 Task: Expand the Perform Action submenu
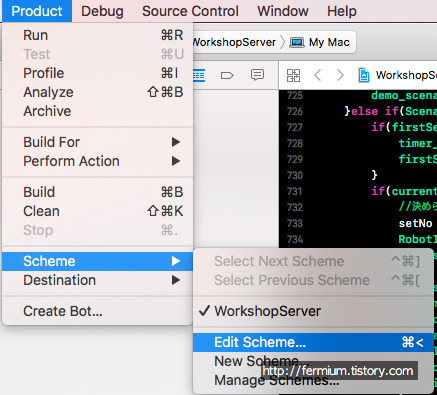pyautogui.click(x=97, y=161)
